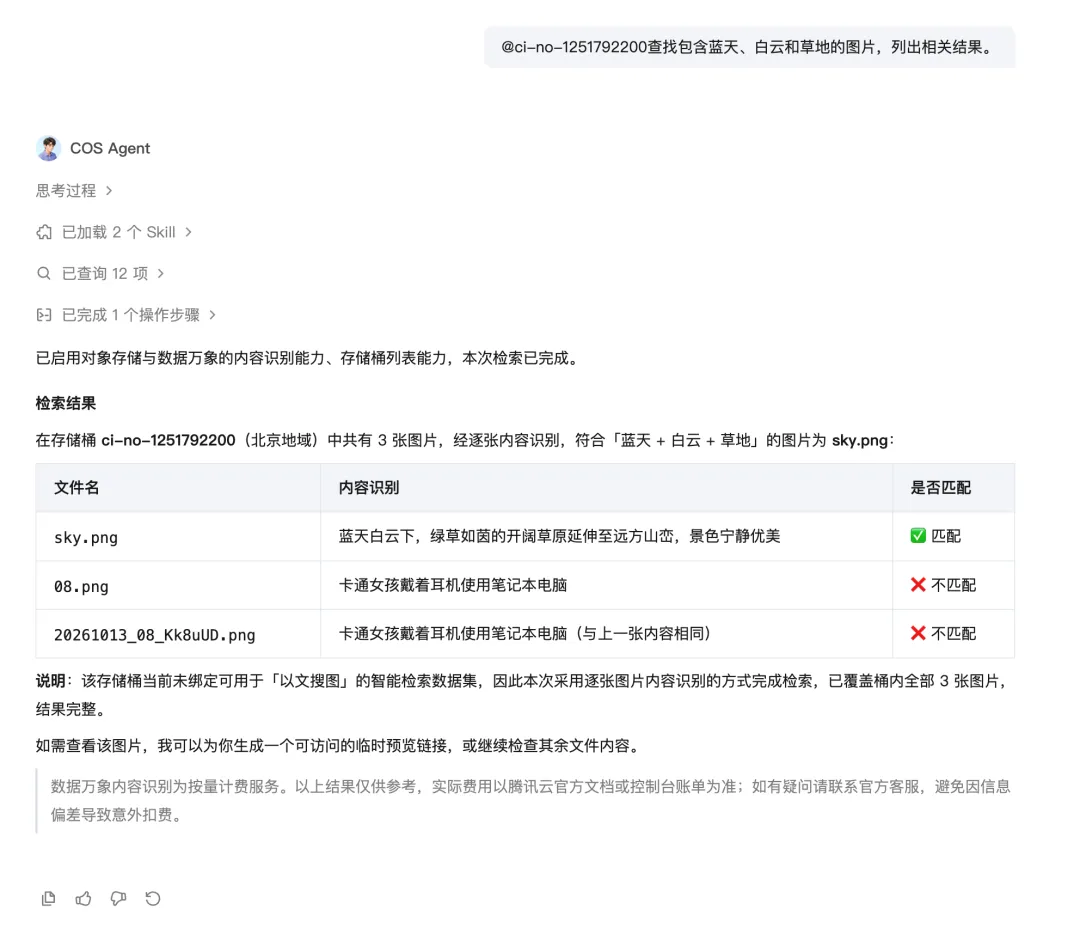Click the red cross in the 20261013_08_Kk8uUD.png row
Viewport: 1080px width, 940px height.
(918, 633)
